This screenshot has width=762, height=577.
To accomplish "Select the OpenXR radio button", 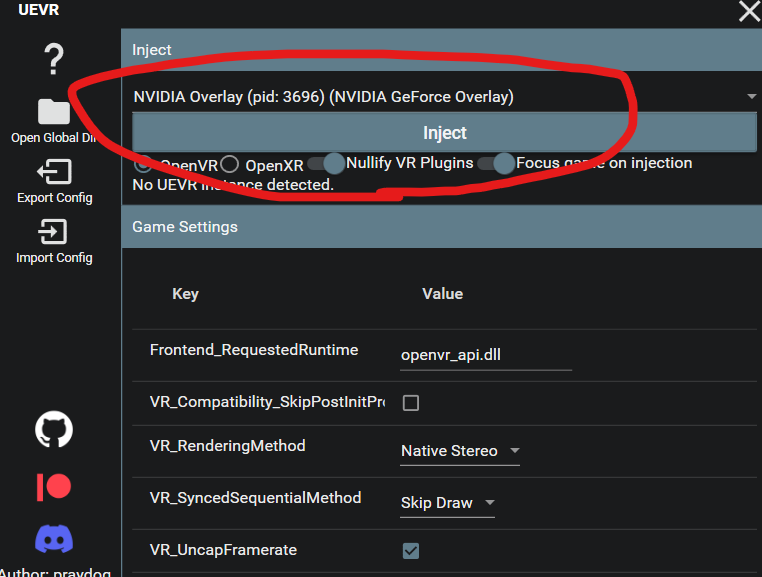I will click(x=229, y=164).
